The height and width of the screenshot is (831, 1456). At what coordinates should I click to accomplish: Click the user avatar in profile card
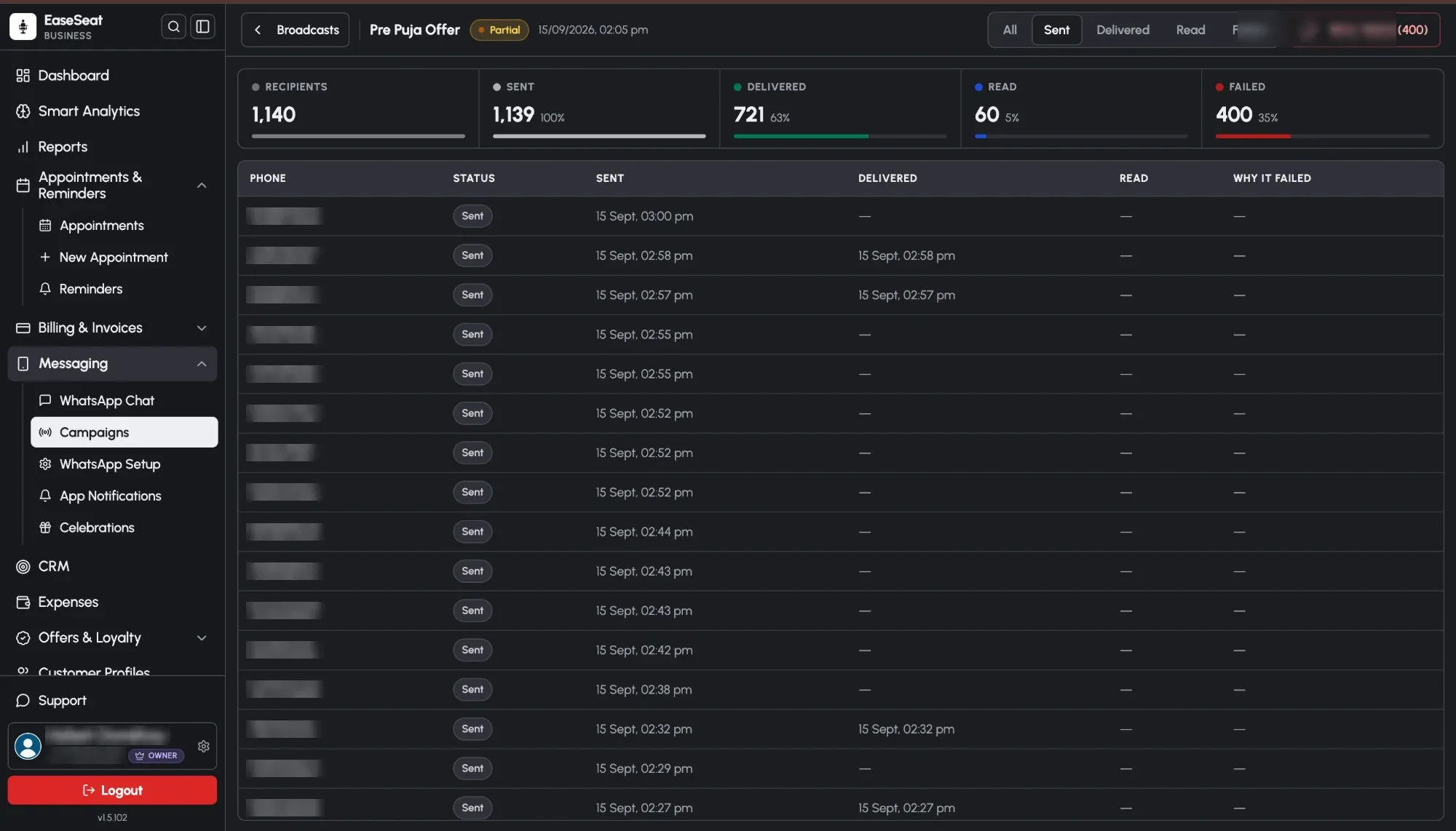28,746
